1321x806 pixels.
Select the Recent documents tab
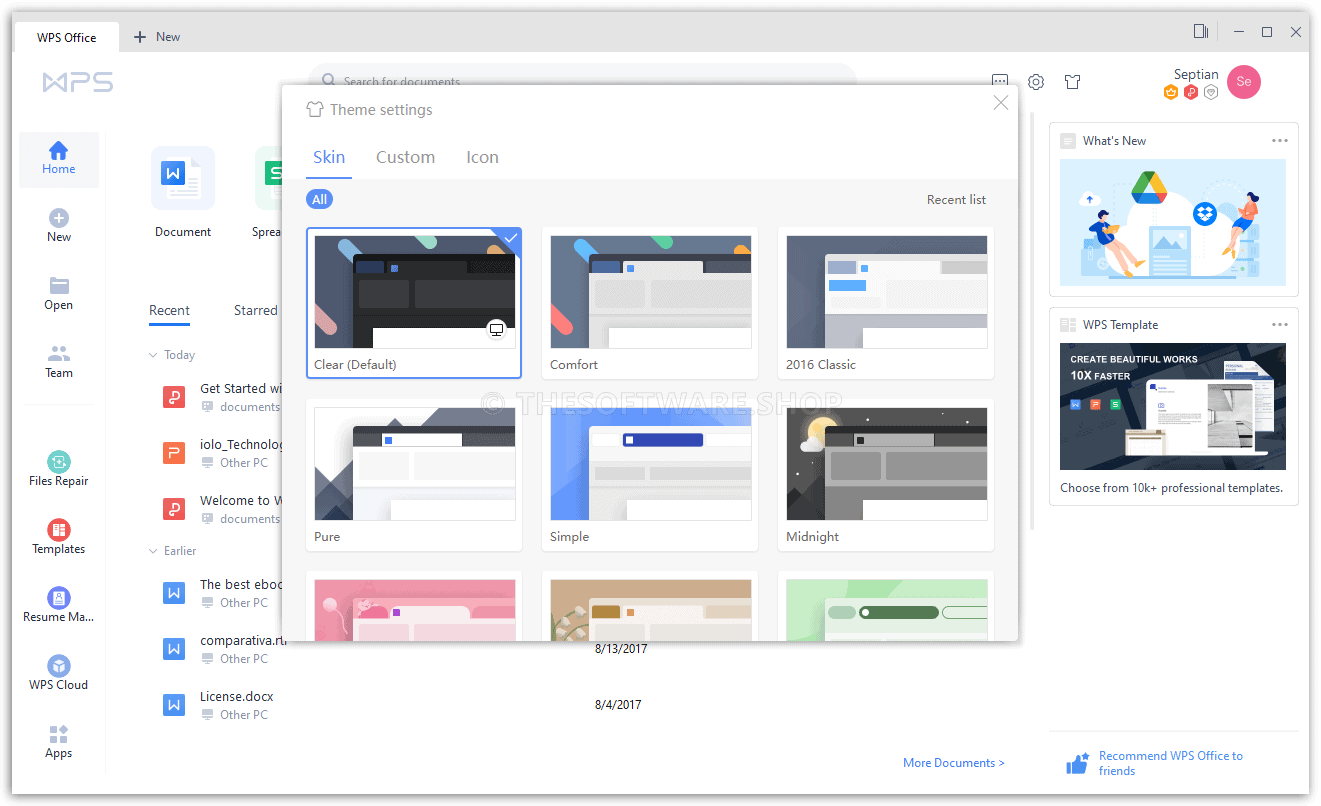tap(169, 311)
